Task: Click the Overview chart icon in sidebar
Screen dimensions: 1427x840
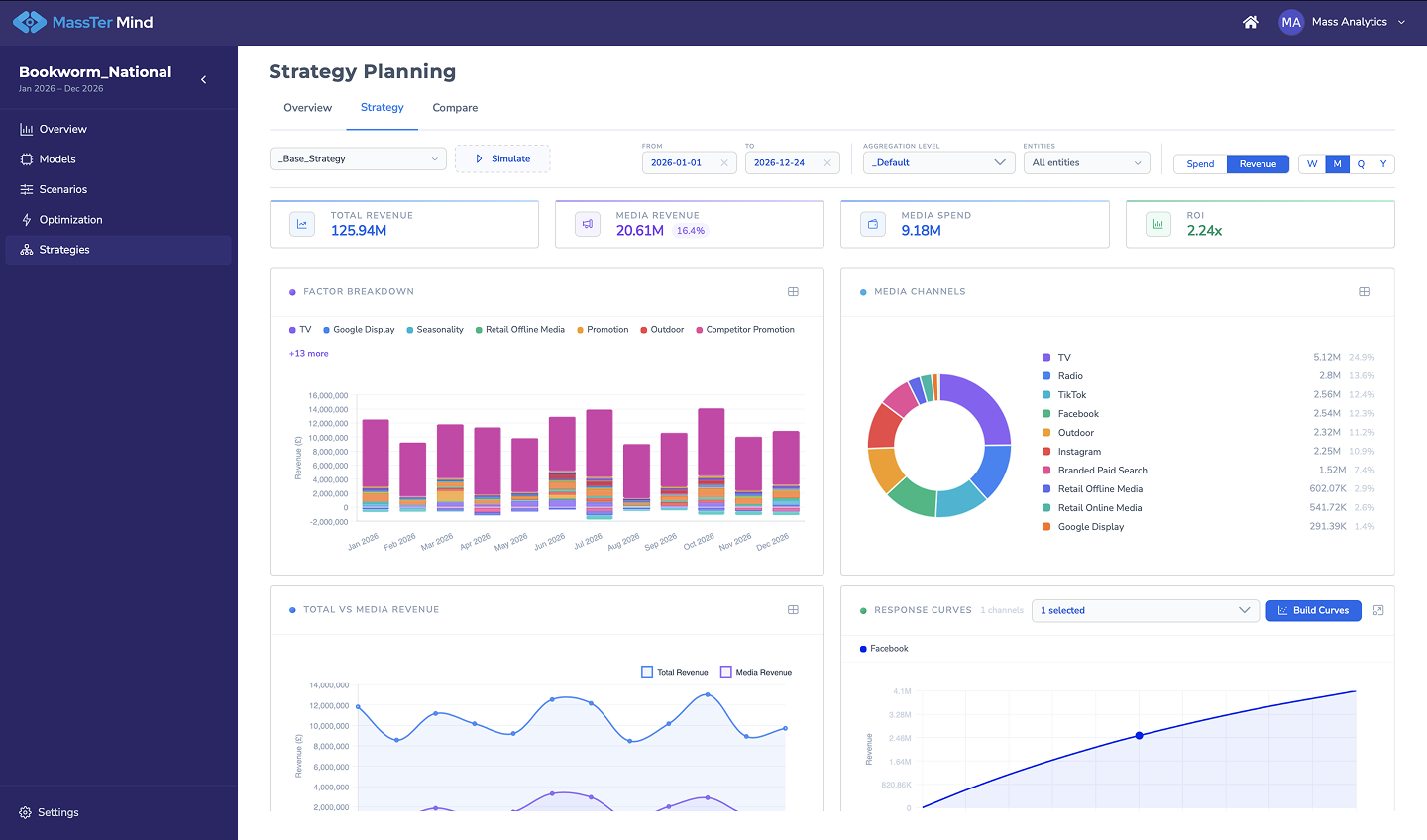Action: pos(27,129)
